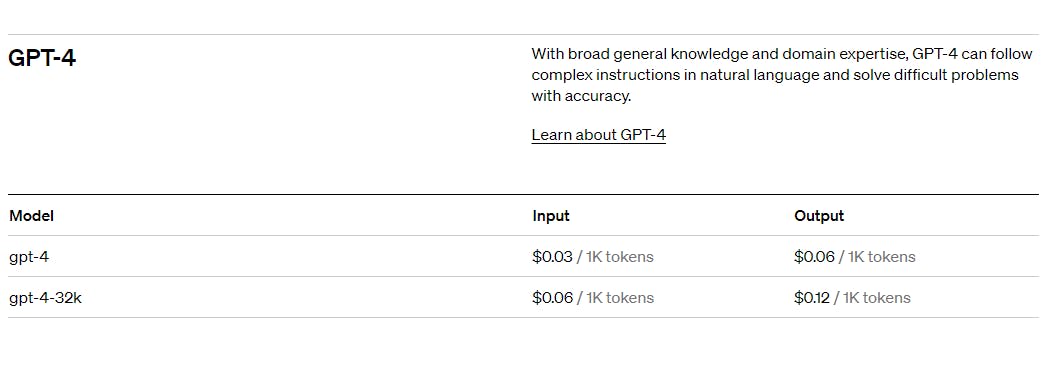Click the gpt-4 model name cell
The width and height of the screenshot is (1042, 368).
point(29,257)
